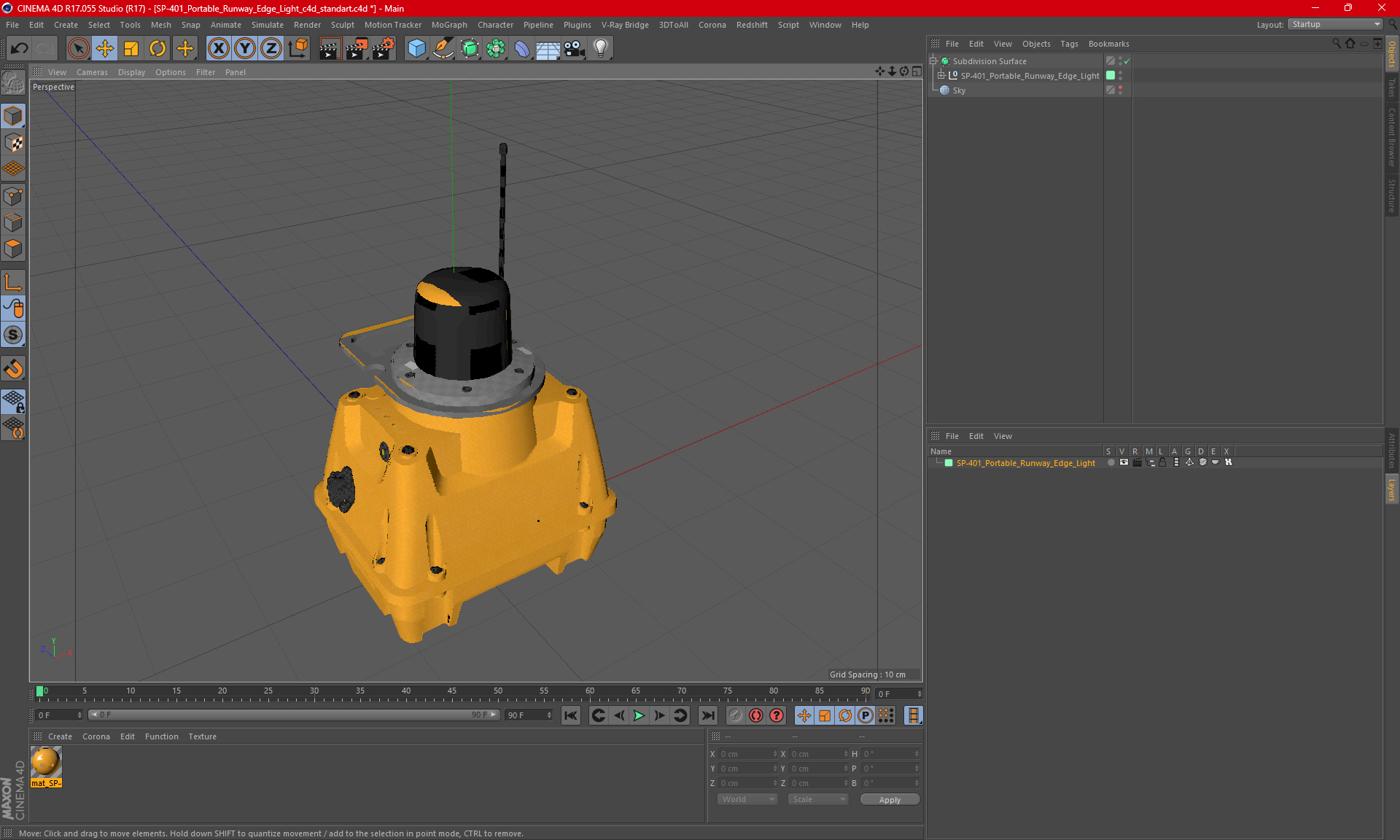Toggle Y axis lock
This screenshot has width=1400, height=840.
(x=245, y=49)
